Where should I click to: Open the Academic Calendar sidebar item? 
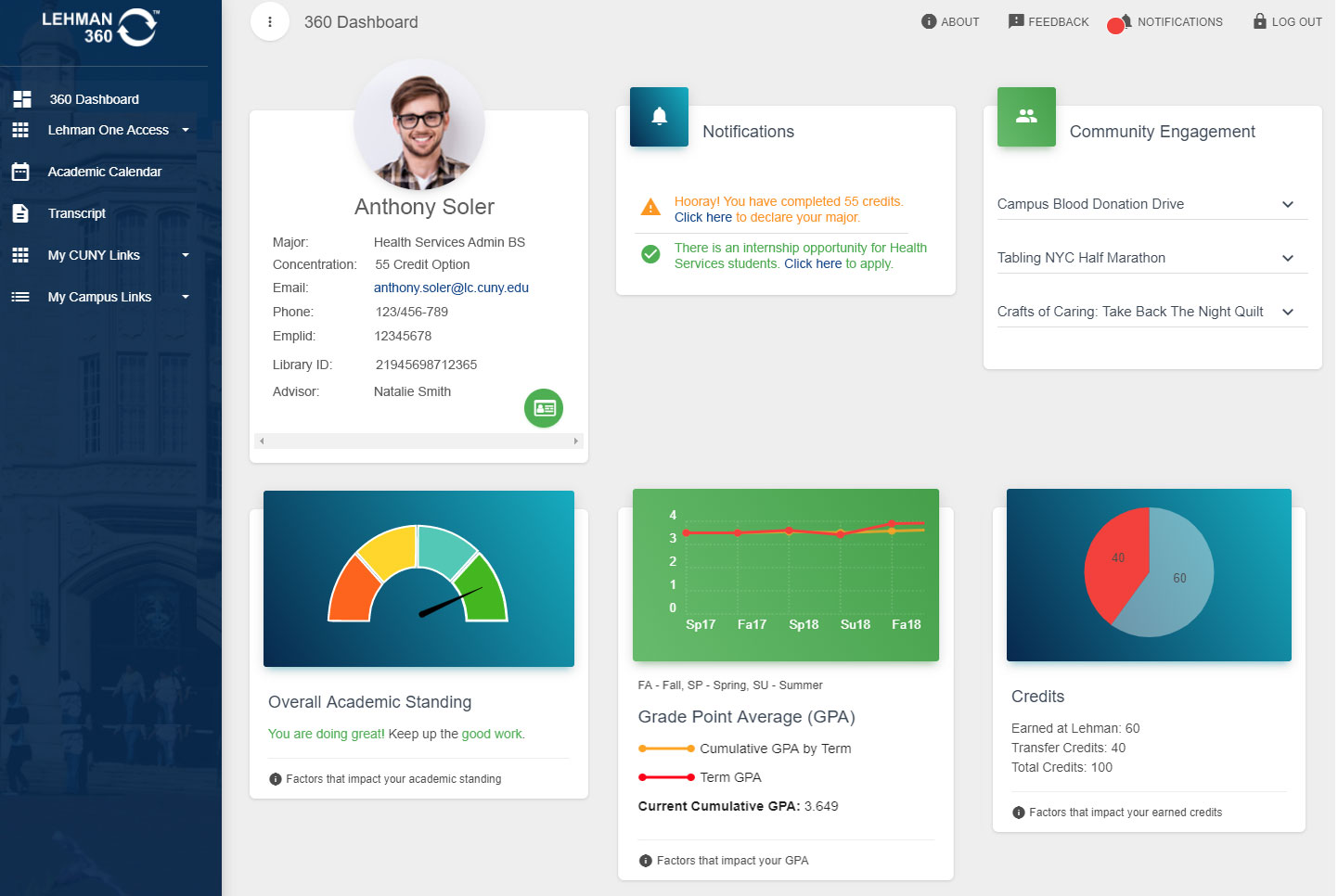tap(104, 172)
